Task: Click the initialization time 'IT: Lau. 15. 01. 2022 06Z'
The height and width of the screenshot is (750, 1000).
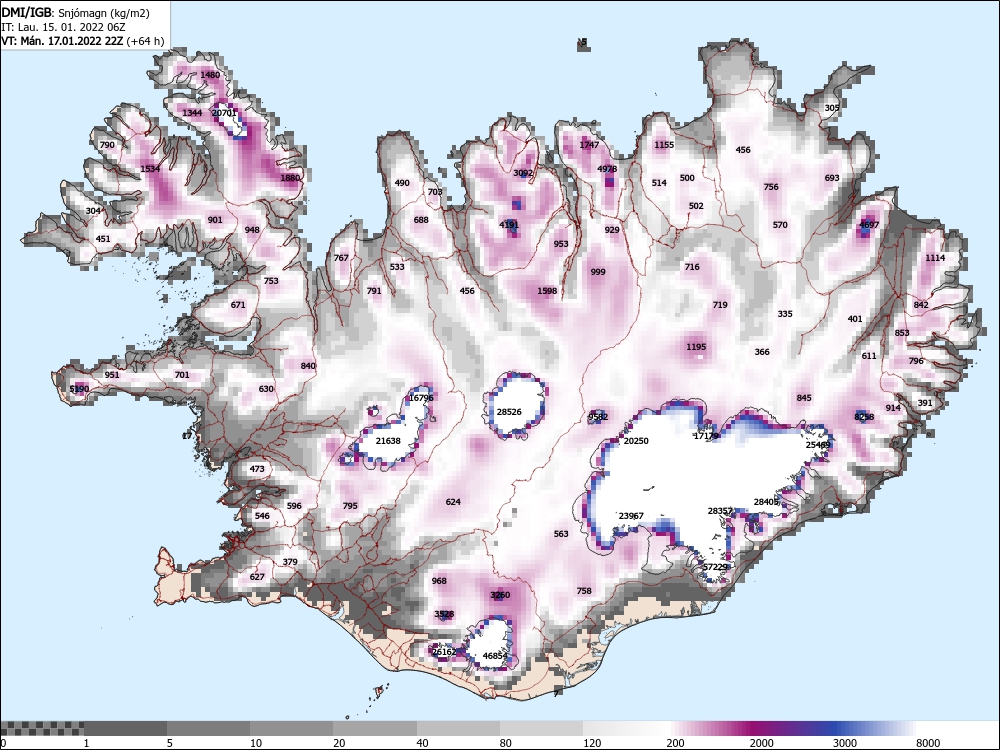Action: point(62,27)
